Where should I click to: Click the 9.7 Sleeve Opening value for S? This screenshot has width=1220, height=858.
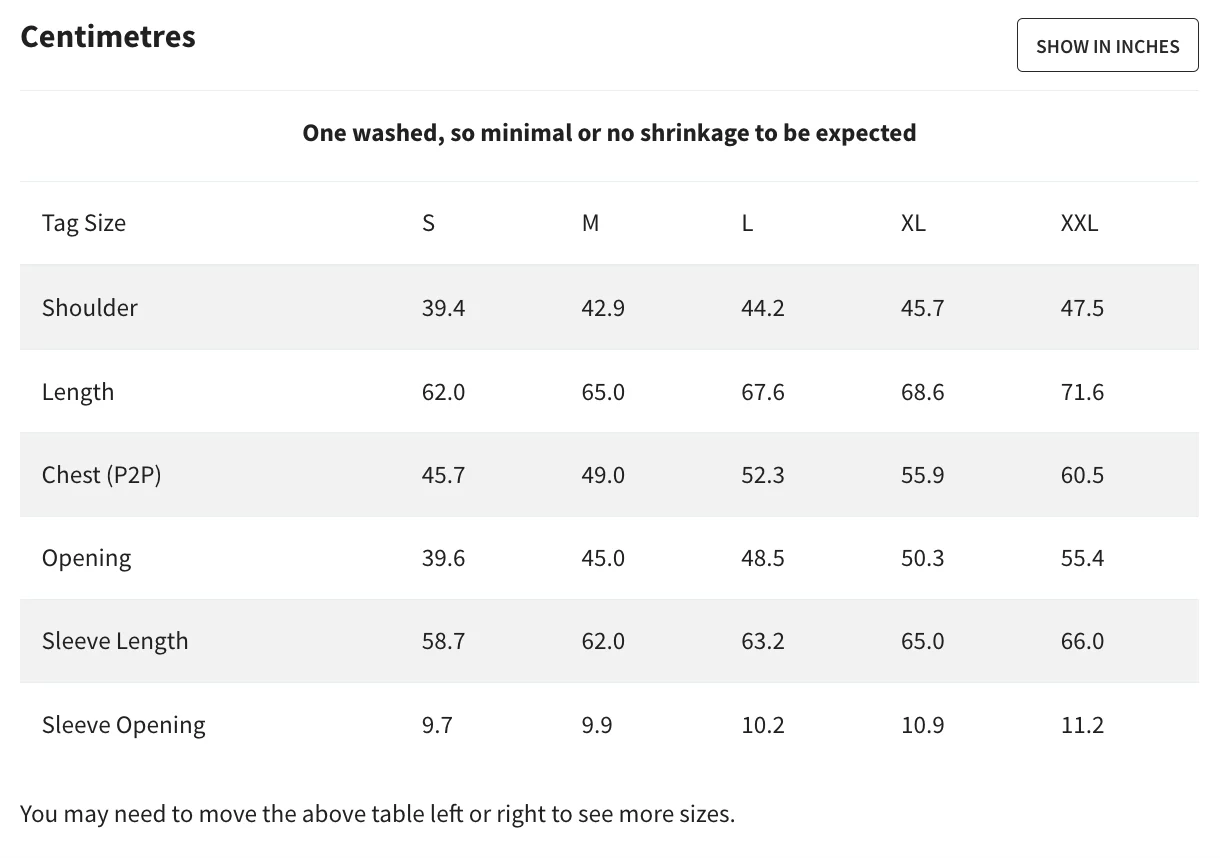[x=437, y=725]
